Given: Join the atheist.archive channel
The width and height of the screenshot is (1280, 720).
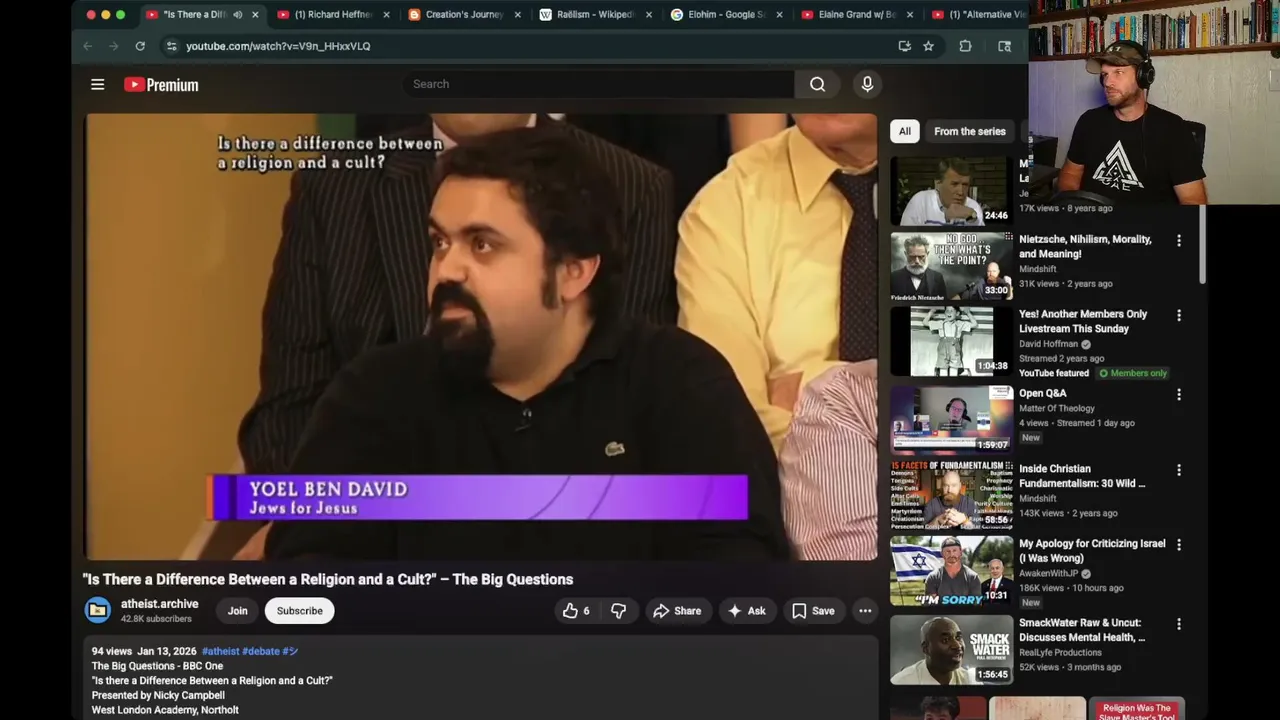Looking at the screenshot, I should pyautogui.click(x=237, y=611).
